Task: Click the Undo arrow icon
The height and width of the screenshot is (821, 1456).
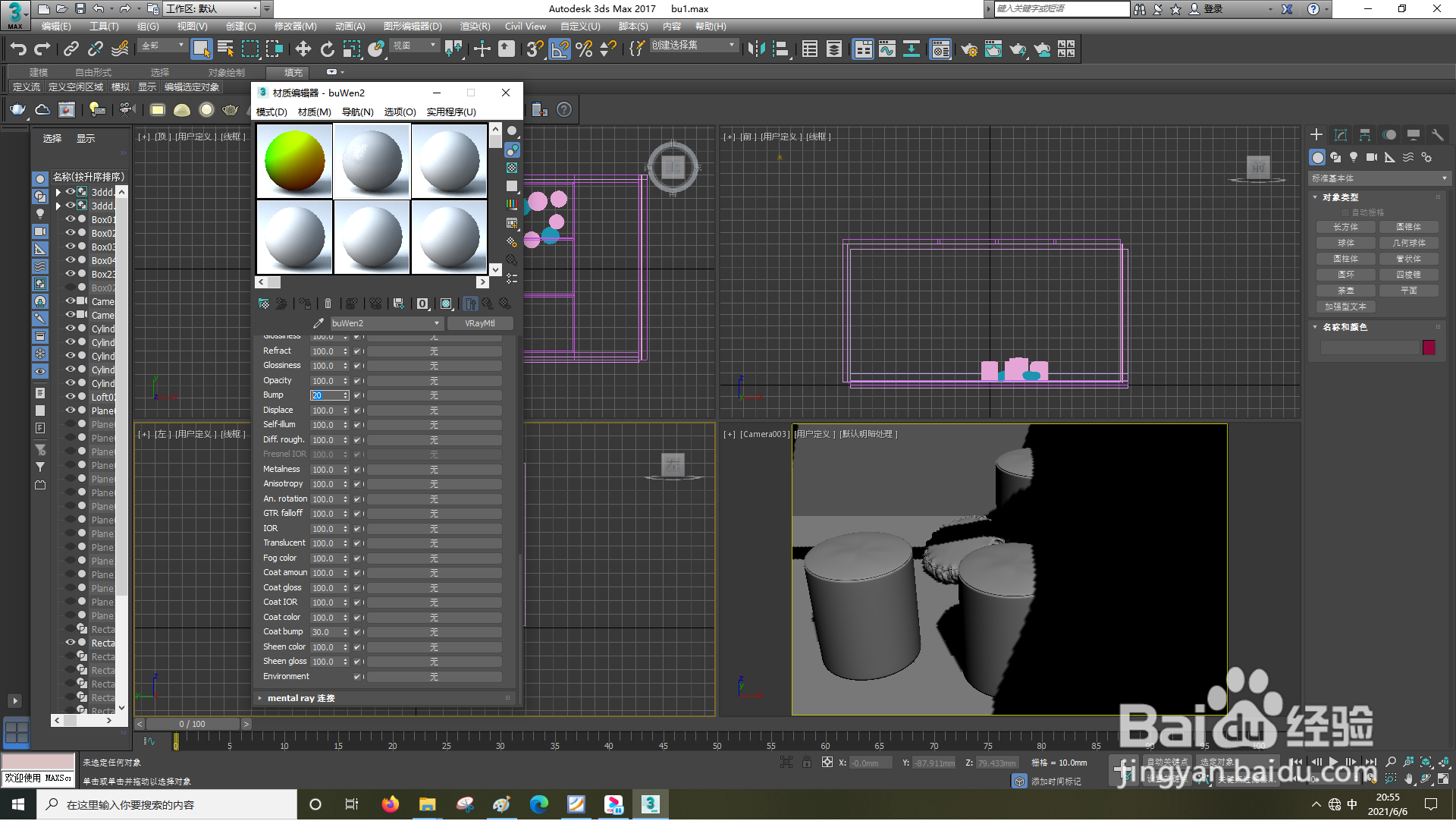Action: pos(18,49)
